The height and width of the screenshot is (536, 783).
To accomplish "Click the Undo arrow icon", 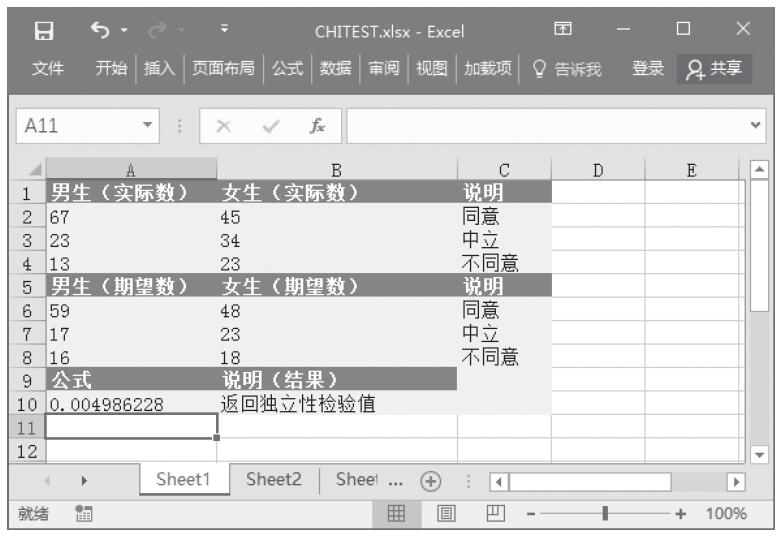I will click(x=99, y=30).
